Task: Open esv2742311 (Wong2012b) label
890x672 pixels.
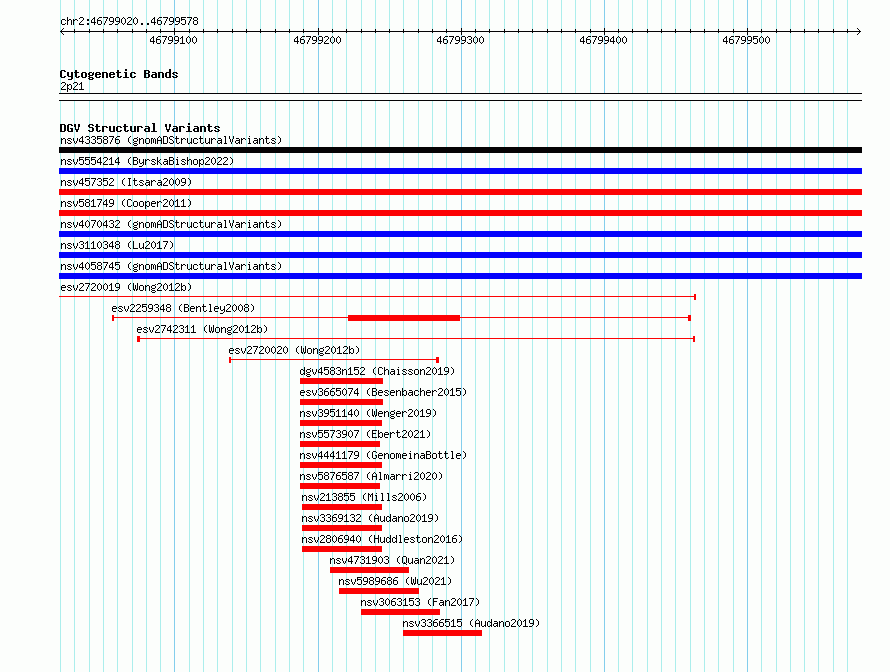Action: 202,329
